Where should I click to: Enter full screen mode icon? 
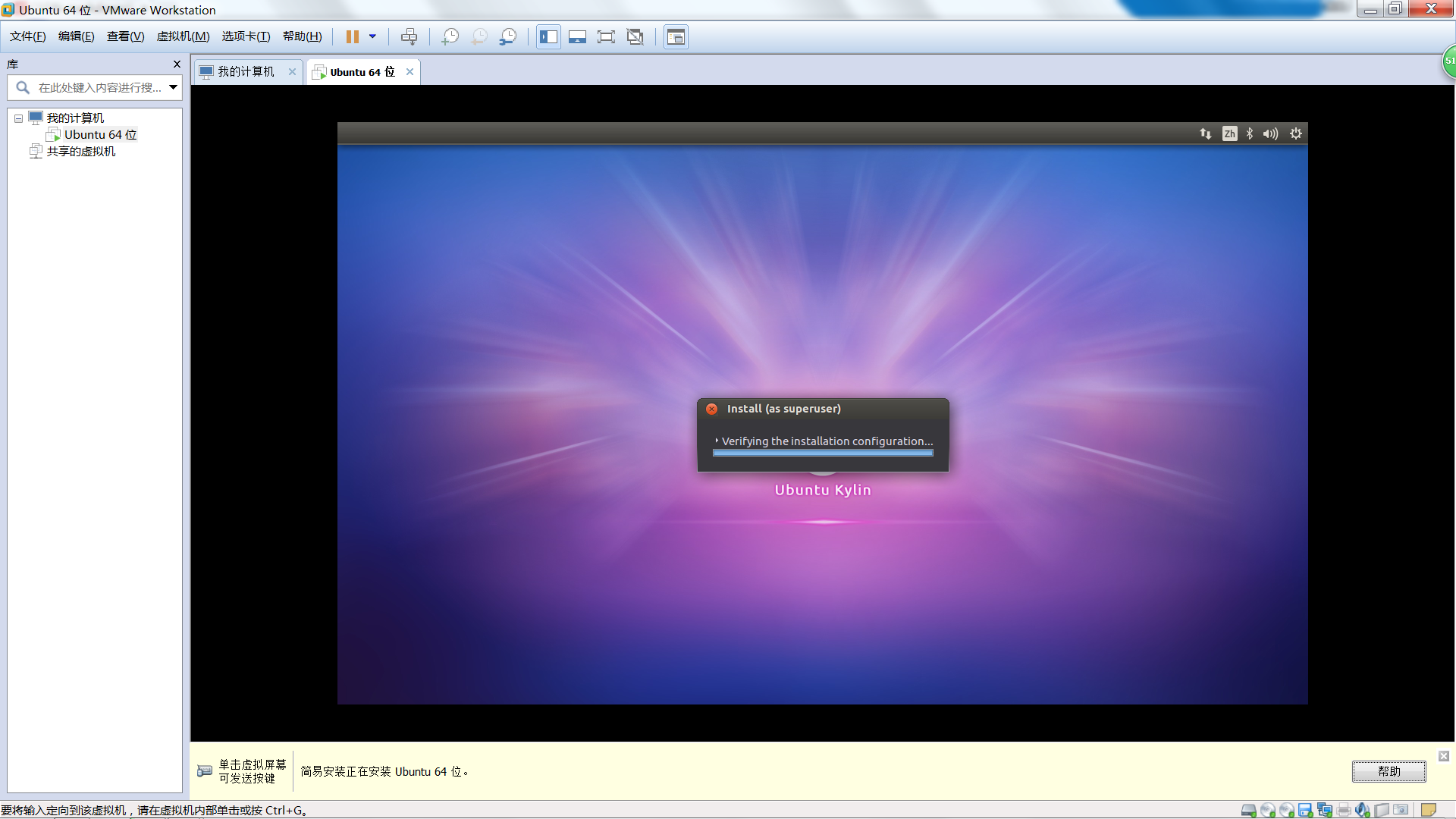606,36
